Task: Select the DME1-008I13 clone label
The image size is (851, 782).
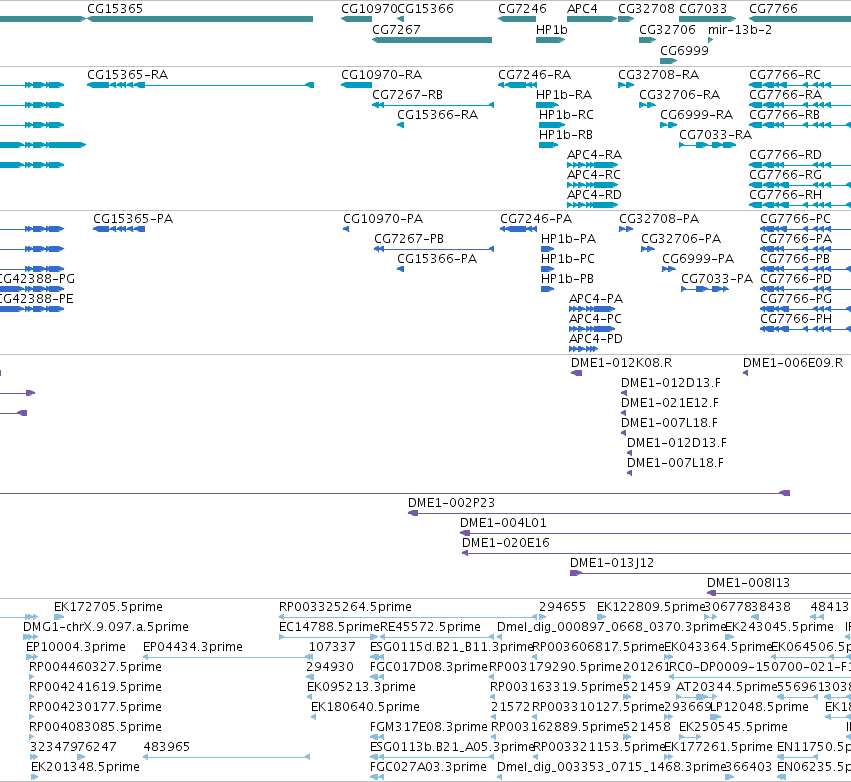Action: click(748, 583)
